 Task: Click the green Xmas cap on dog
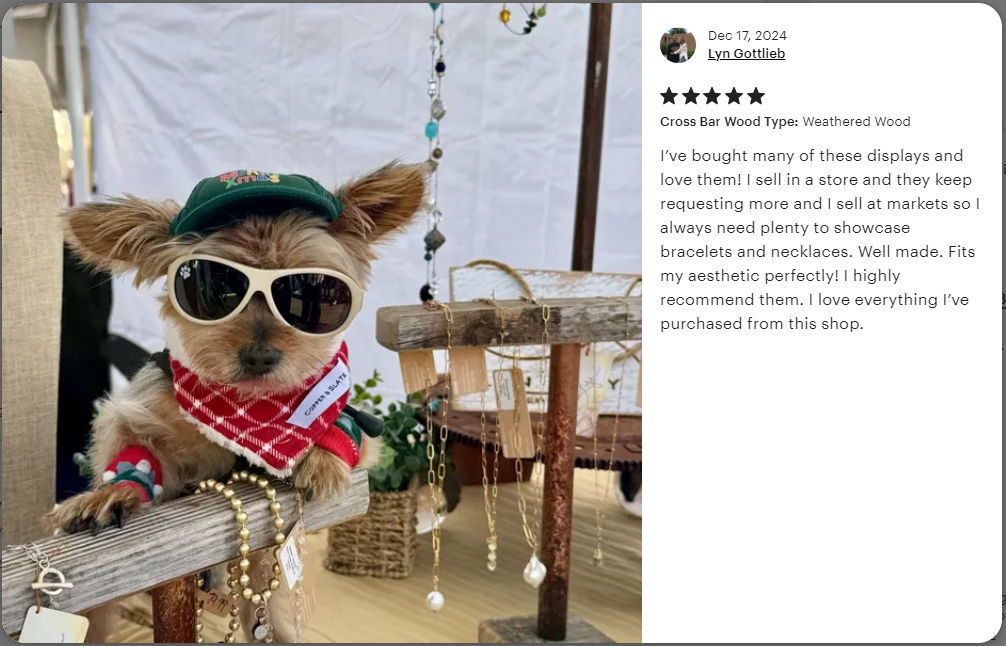255,200
